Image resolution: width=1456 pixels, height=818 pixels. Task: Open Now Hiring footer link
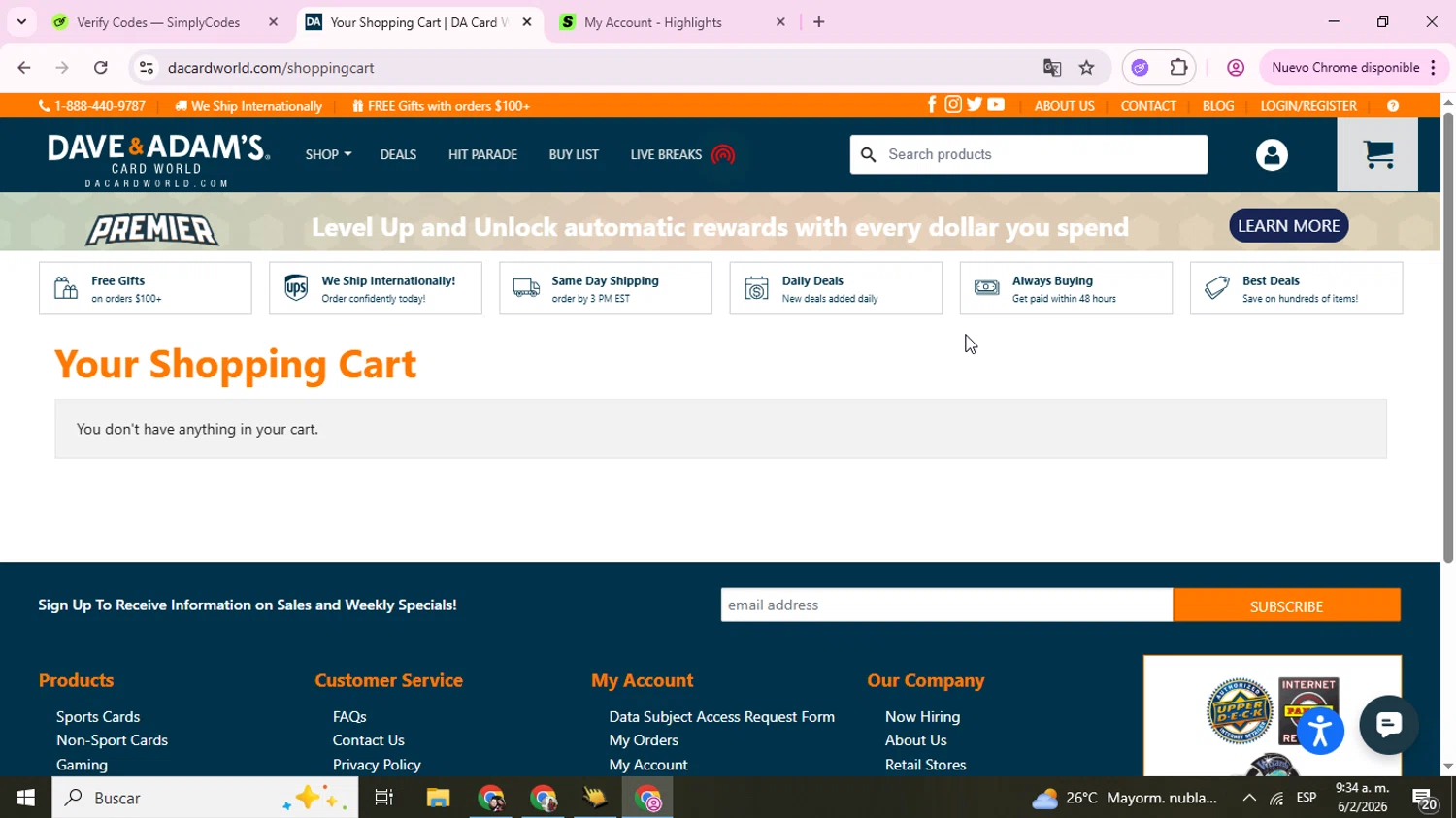tap(922, 716)
